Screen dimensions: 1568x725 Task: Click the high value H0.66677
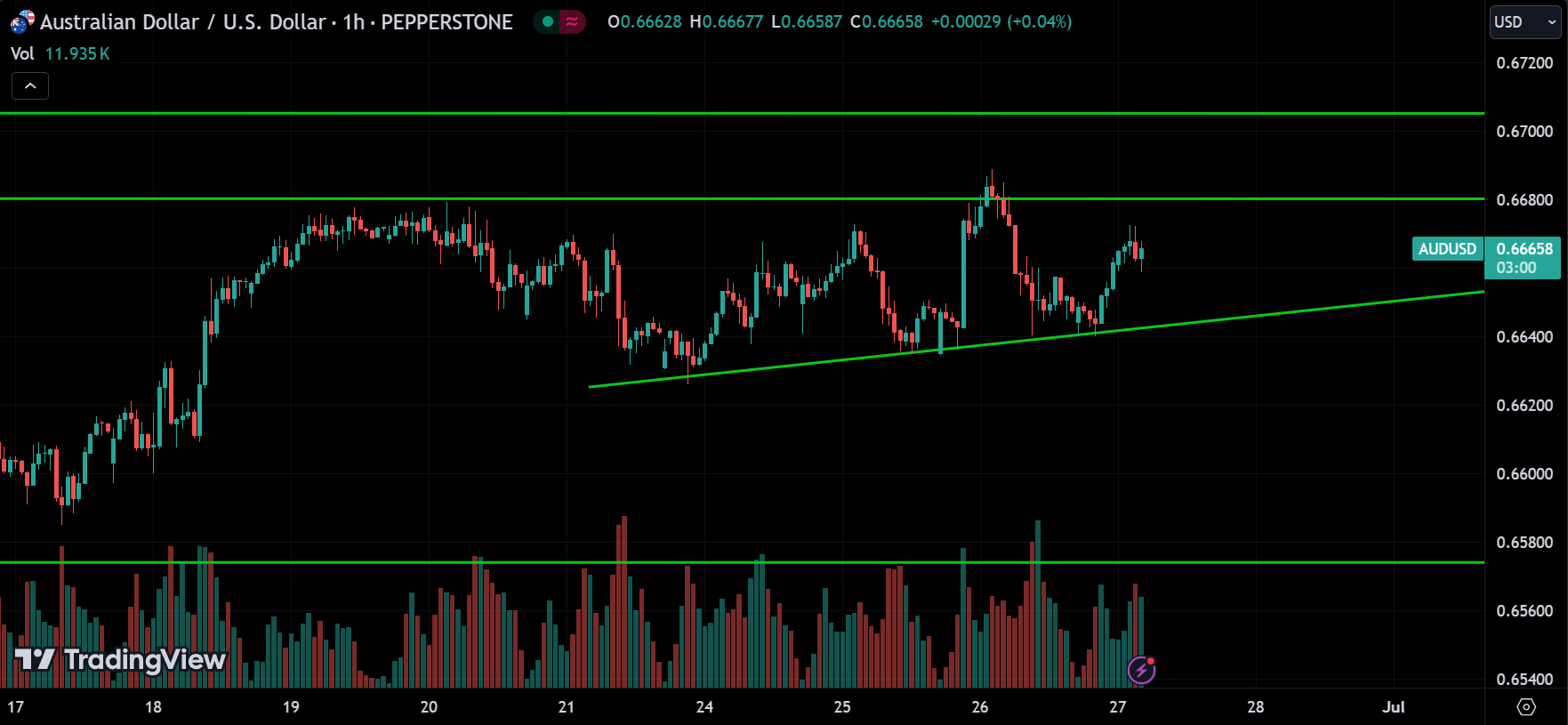tap(727, 21)
